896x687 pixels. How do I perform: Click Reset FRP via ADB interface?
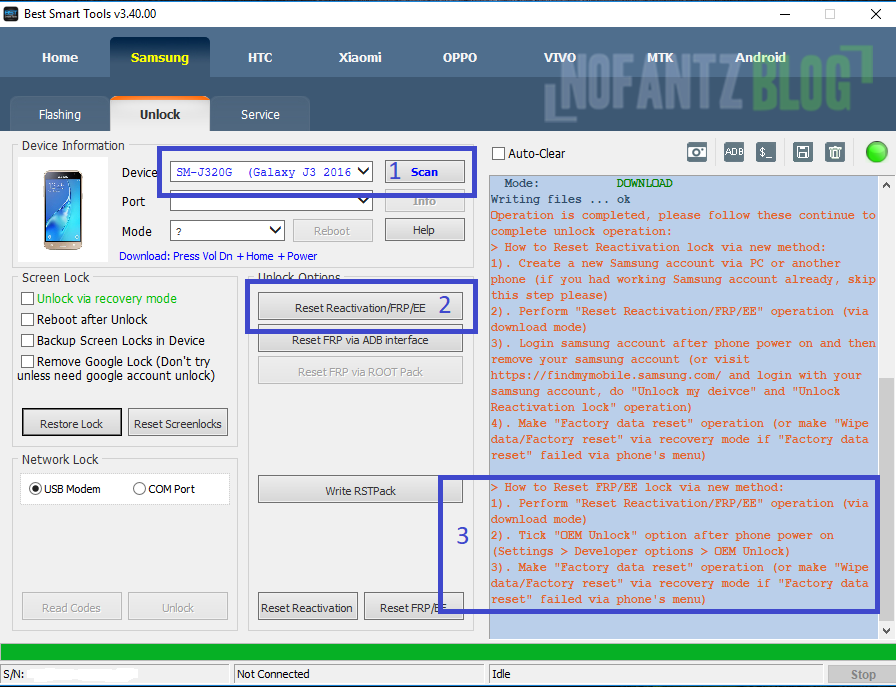pos(360,339)
